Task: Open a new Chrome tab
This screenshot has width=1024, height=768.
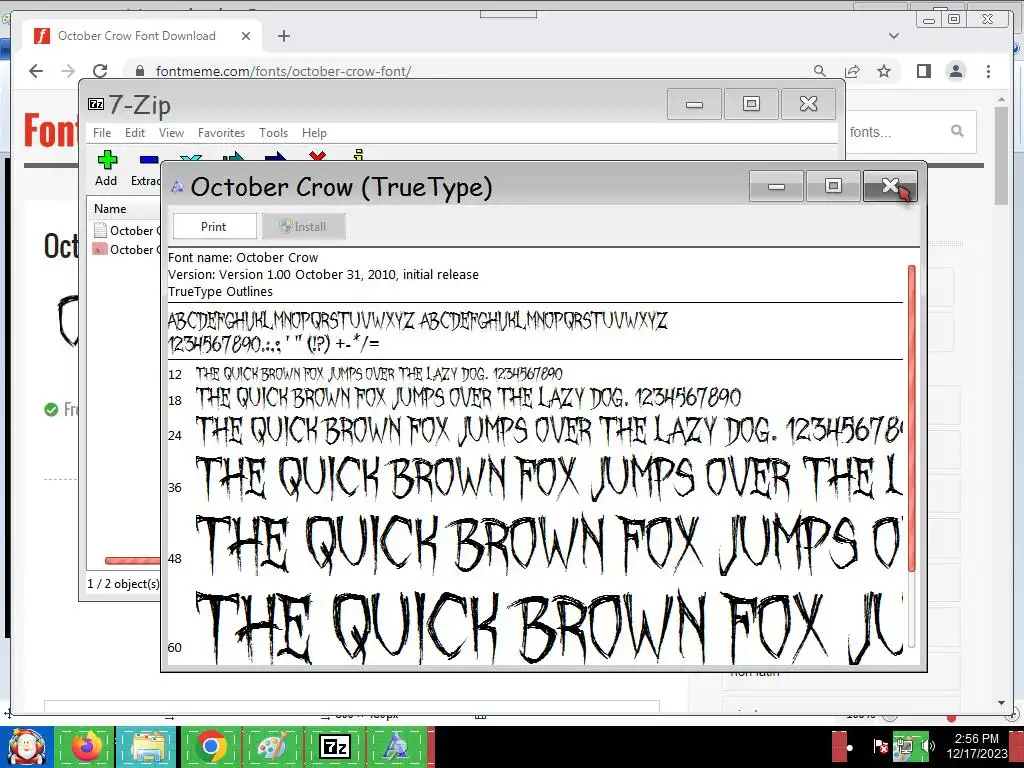Action: pos(283,36)
